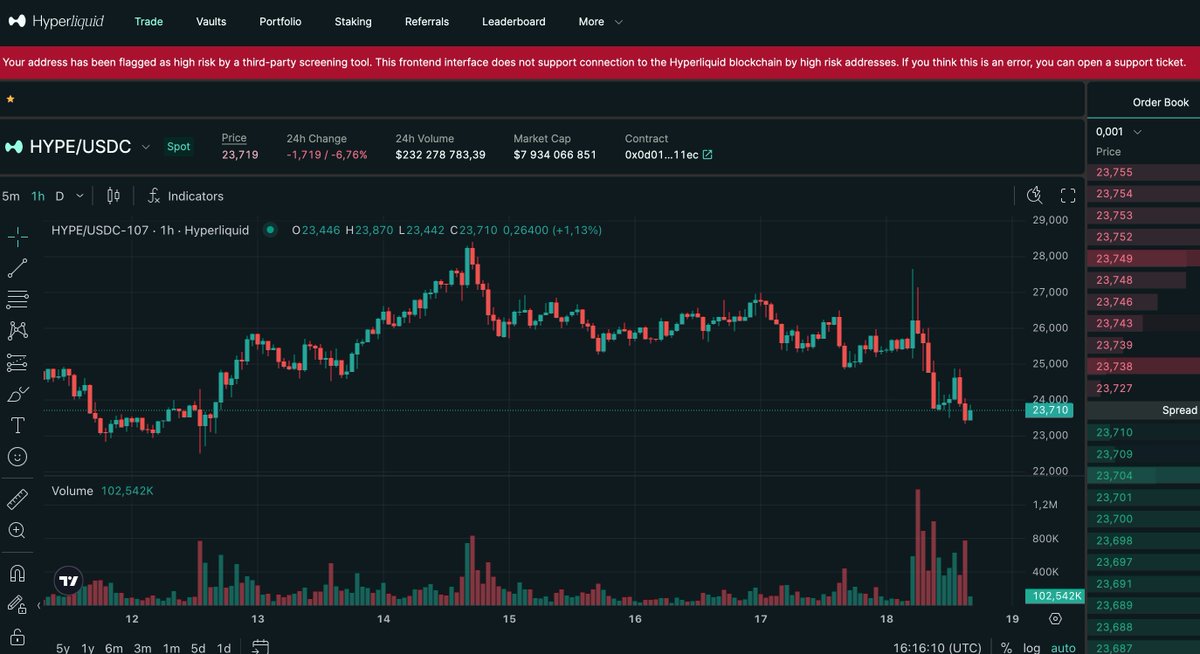Image resolution: width=1200 pixels, height=654 pixels.
Task: Open the forecasting and measurement tools
Action: pos(17,362)
